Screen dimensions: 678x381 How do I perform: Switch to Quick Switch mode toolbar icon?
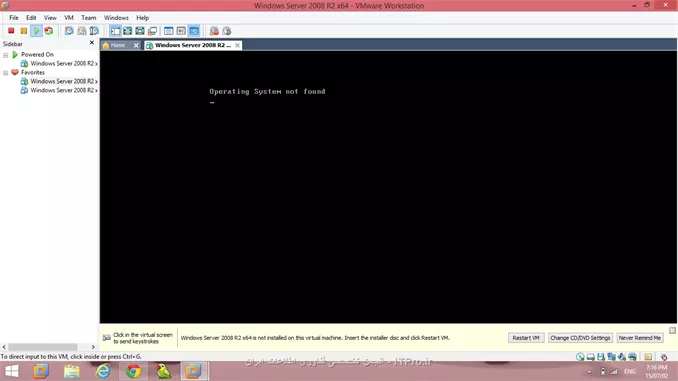click(140, 31)
